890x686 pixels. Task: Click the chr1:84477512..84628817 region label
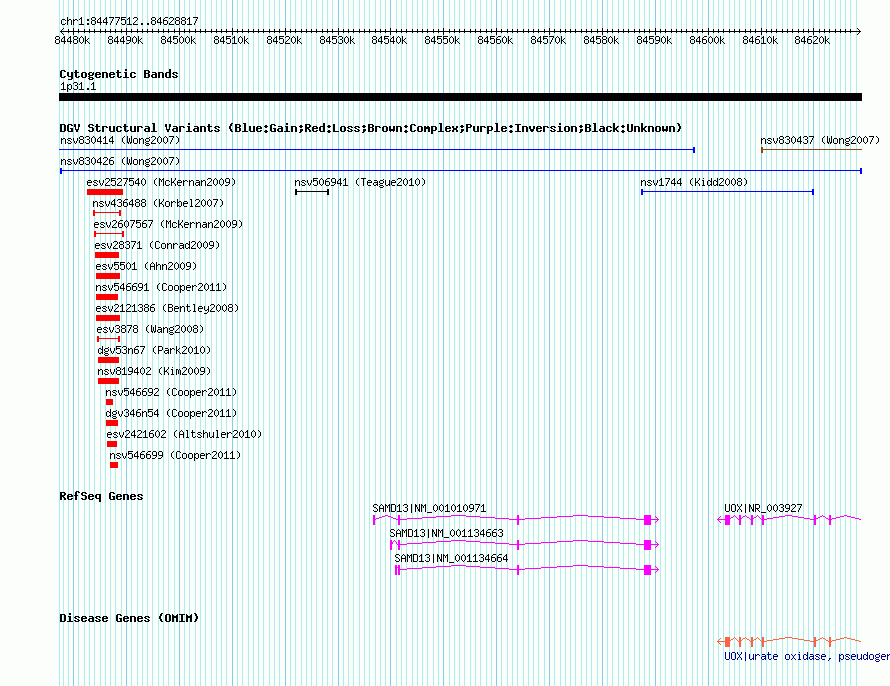click(x=129, y=22)
